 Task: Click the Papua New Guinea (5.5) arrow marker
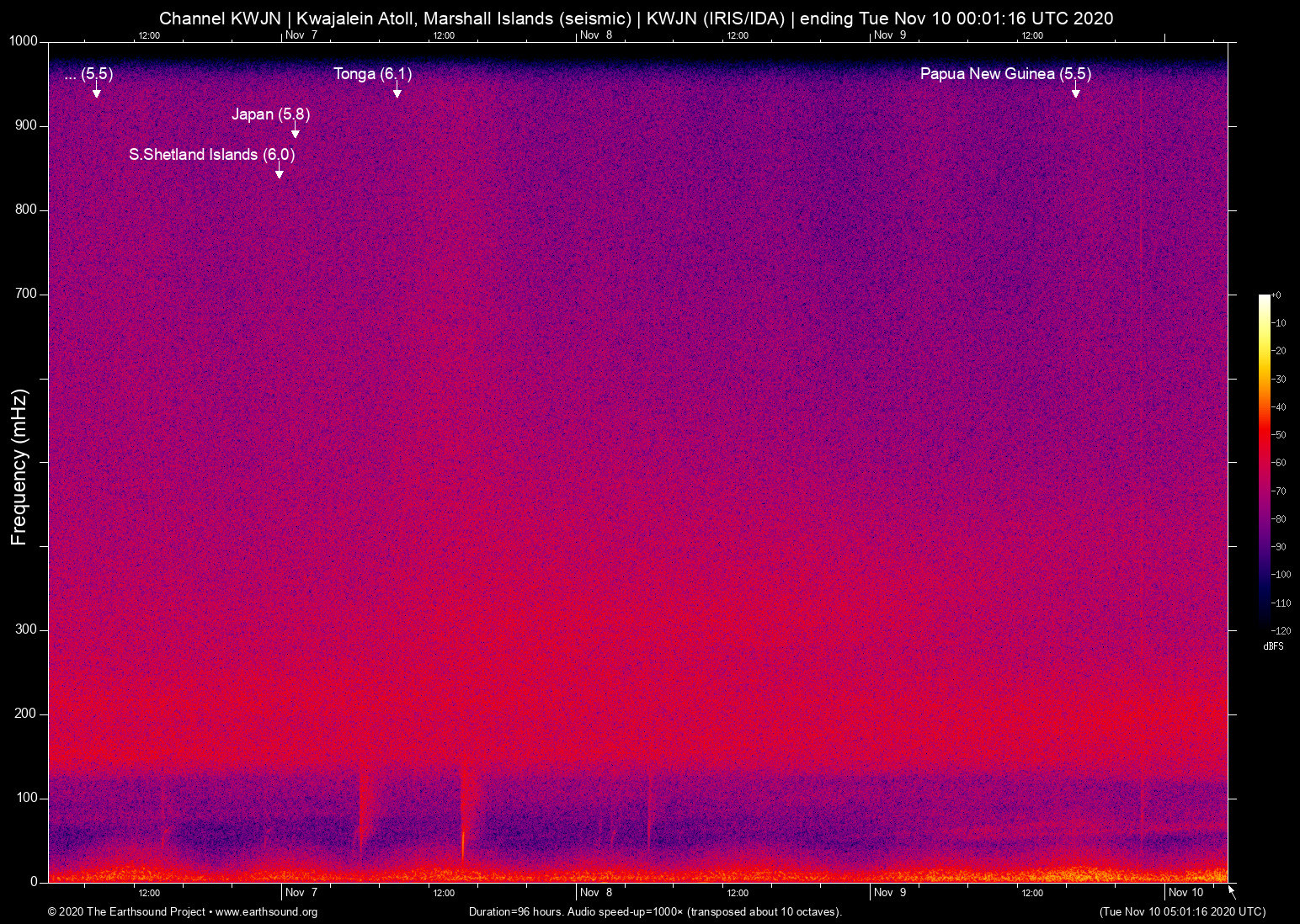1075,92
